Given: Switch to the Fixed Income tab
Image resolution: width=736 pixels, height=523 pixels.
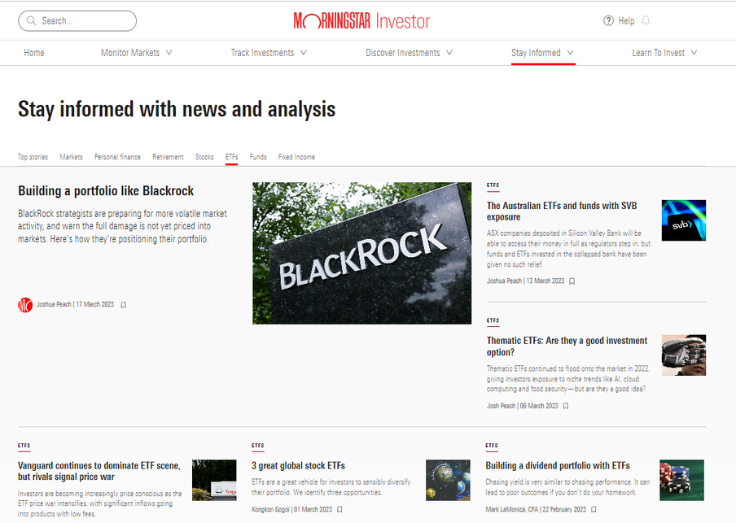Looking at the screenshot, I should [x=296, y=157].
